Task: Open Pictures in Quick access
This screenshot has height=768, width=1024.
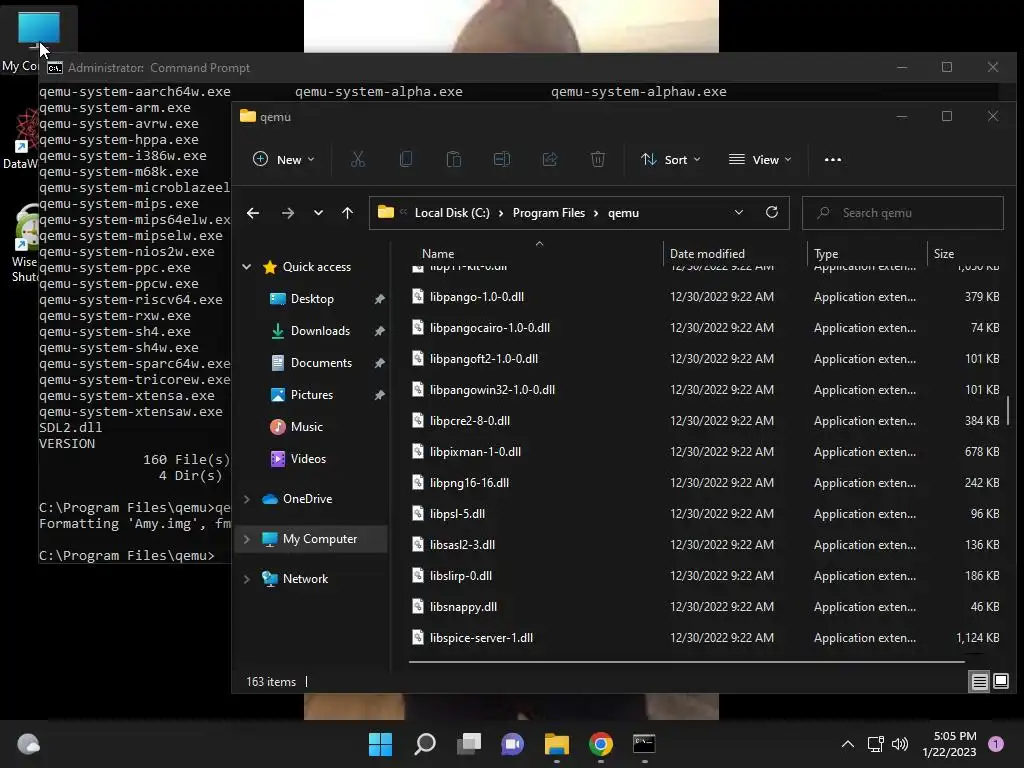Action: (x=312, y=394)
